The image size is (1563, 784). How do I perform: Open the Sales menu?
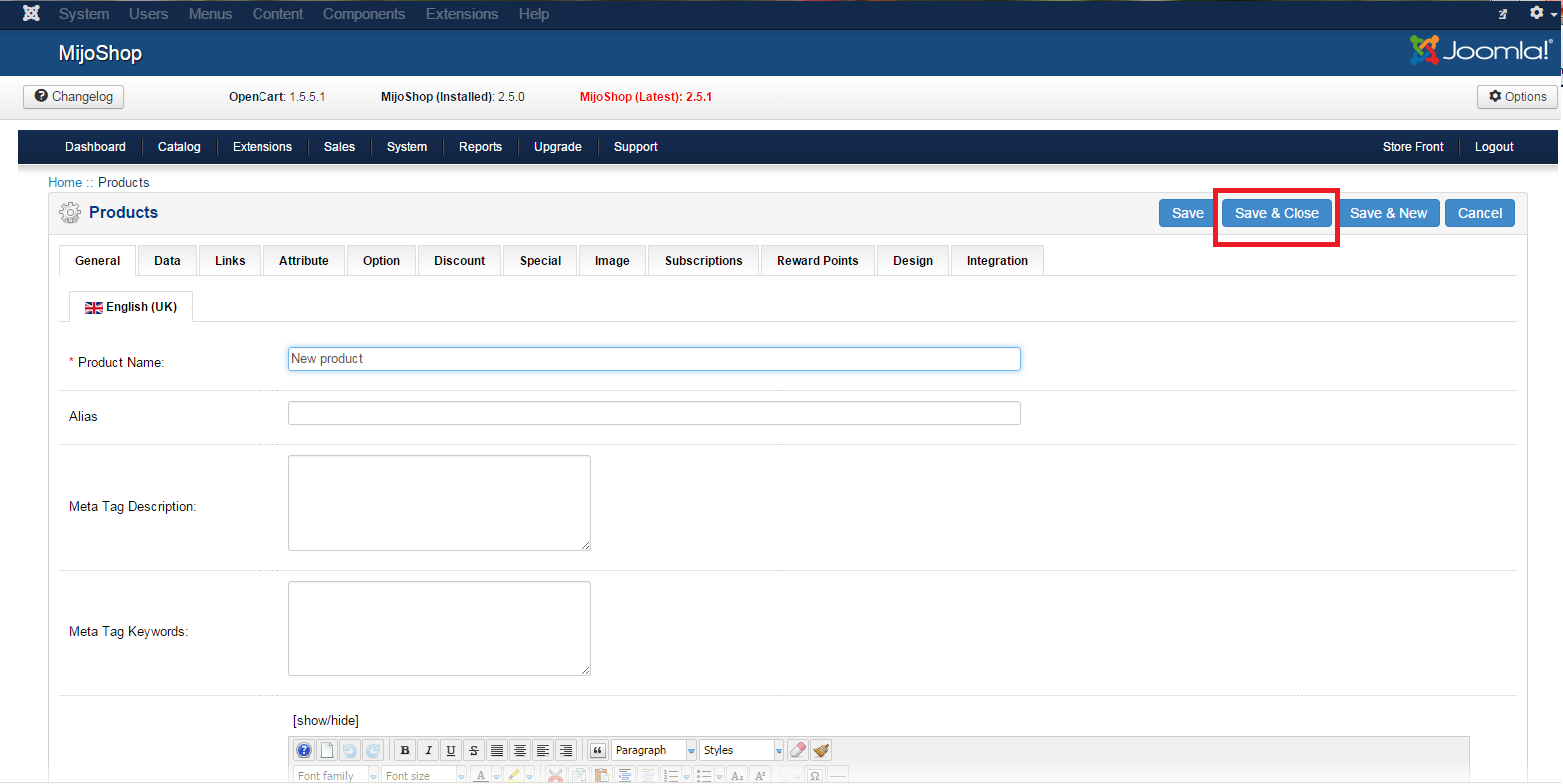(x=339, y=147)
